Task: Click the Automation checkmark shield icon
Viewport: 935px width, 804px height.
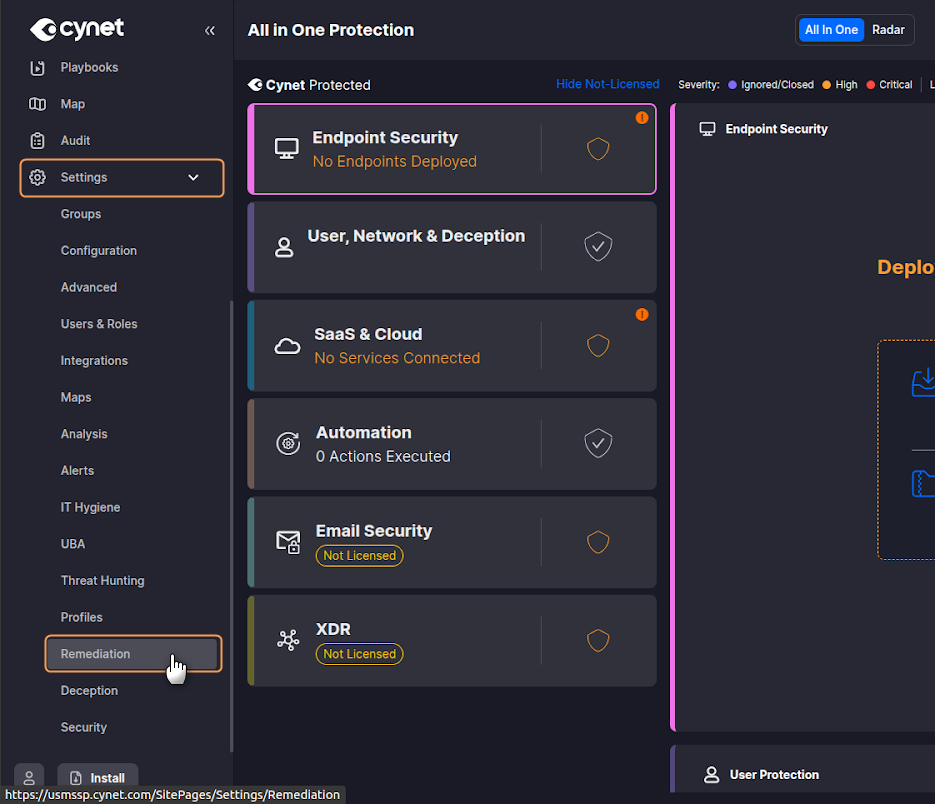Action: (598, 443)
